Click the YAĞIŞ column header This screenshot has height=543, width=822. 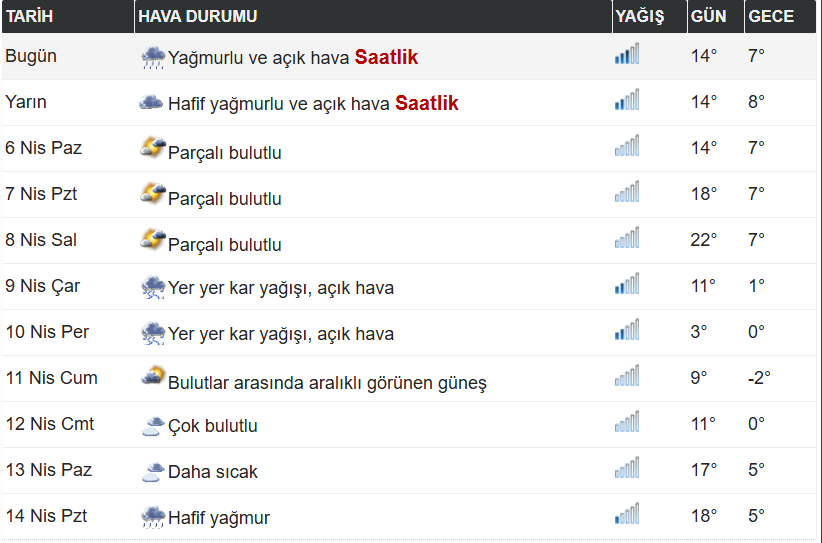[650, 16]
